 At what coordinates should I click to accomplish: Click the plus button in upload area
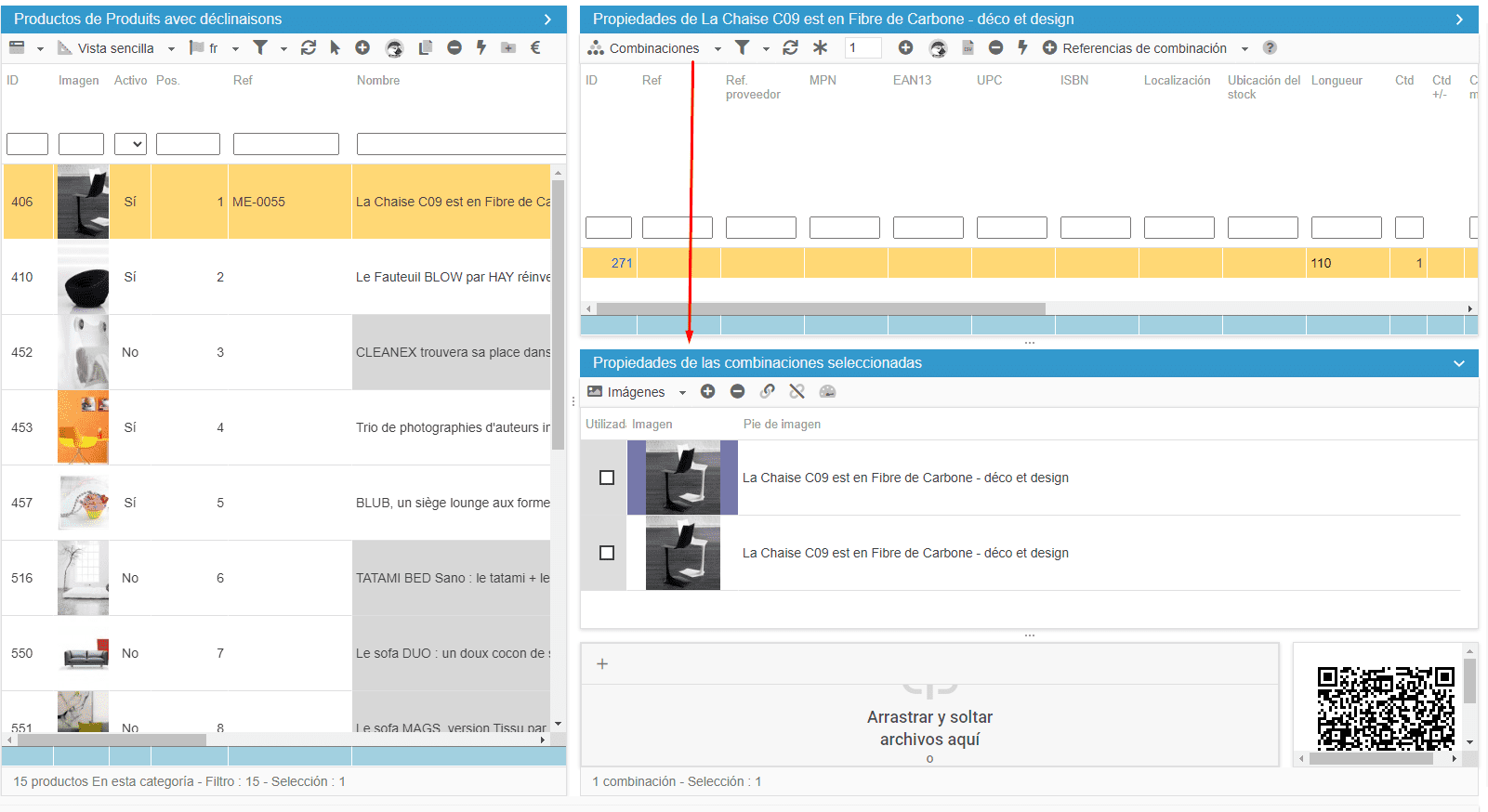602,663
